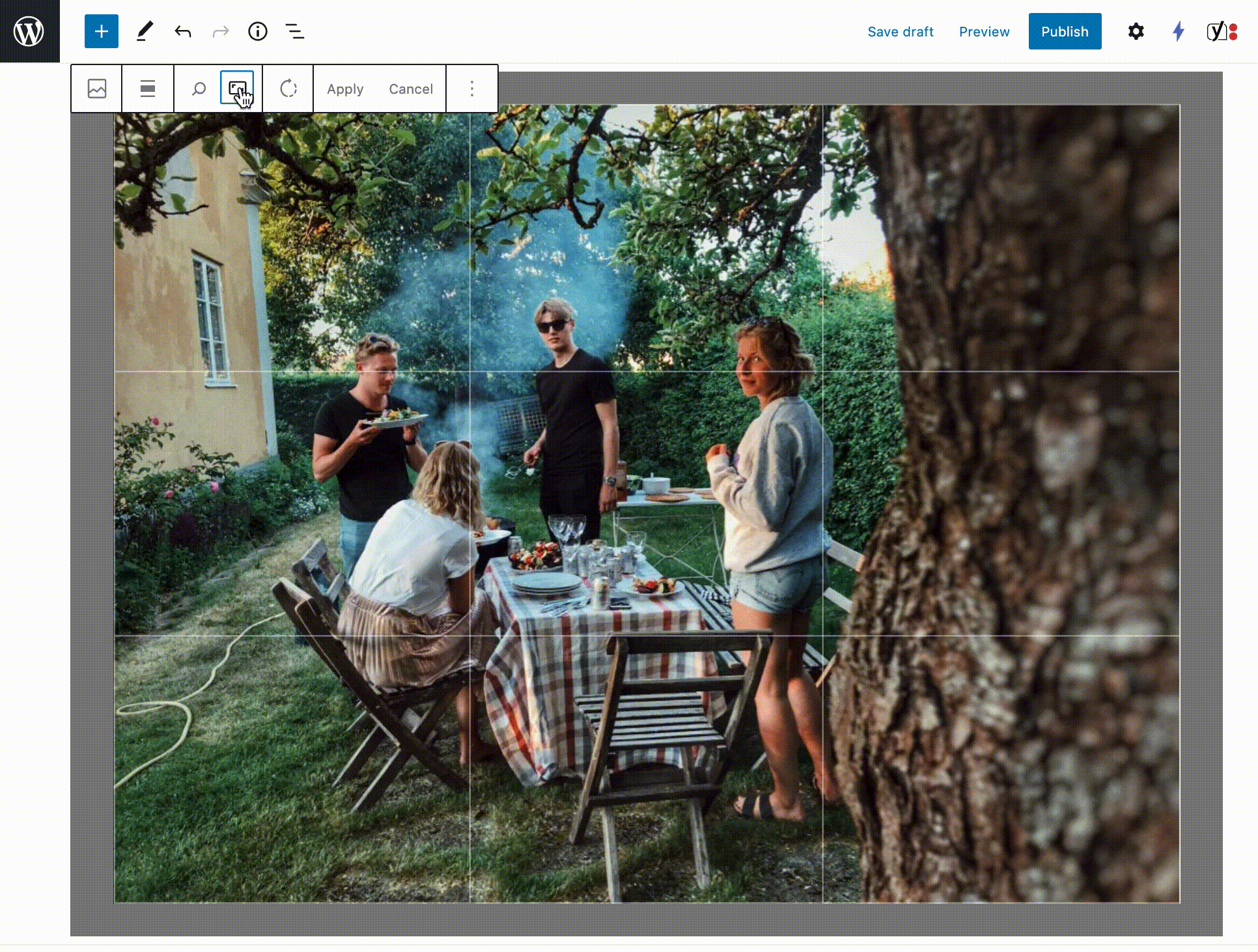Viewport: 1258px width, 952px height.
Task: Open the list view outline icon
Action: point(295,31)
